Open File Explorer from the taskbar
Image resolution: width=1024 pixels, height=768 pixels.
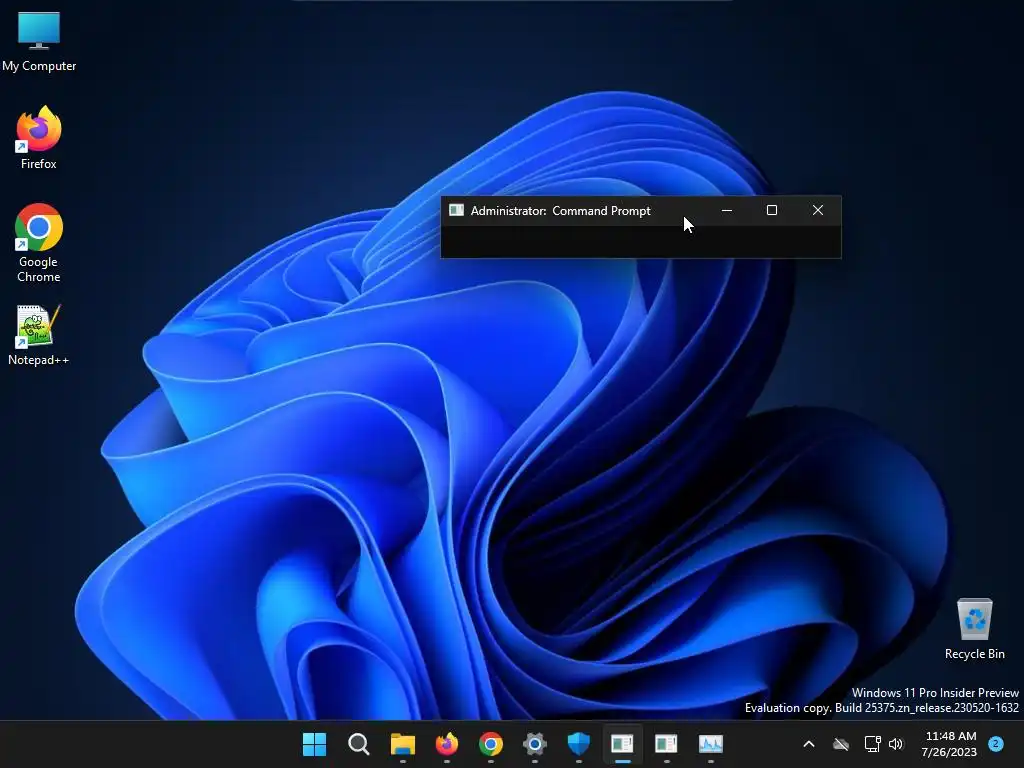tap(403, 744)
